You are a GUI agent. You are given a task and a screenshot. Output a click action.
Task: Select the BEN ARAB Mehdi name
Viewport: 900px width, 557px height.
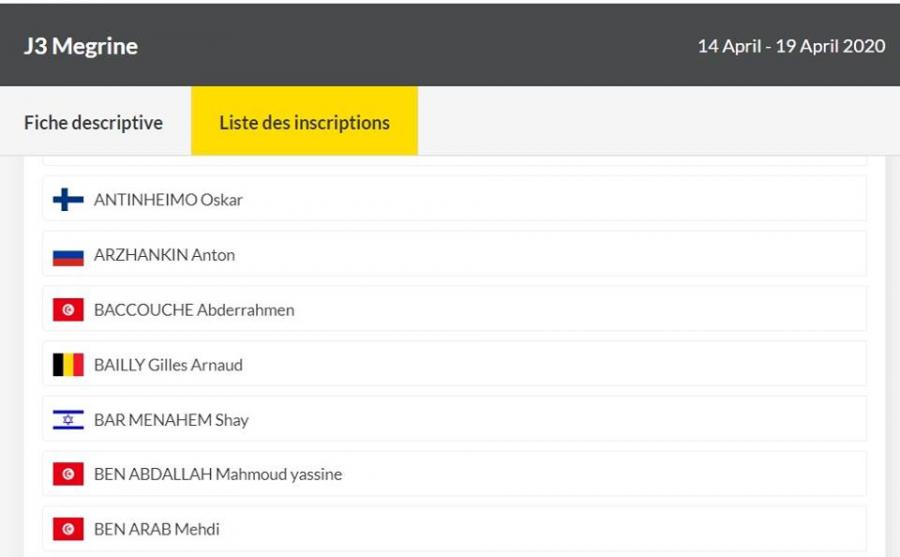[156, 529]
